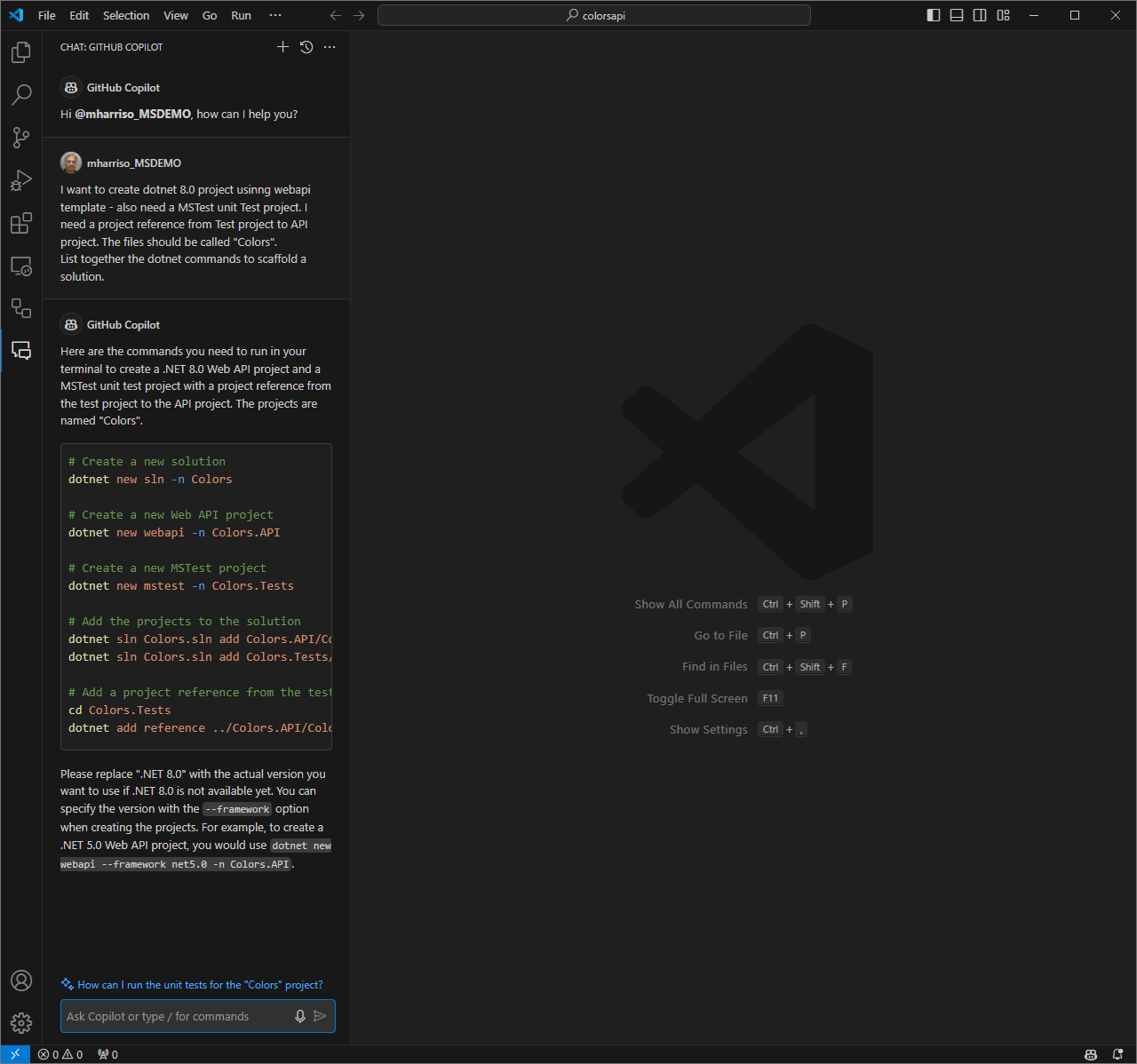Screen dimensions: 1137x1064
Task: Start a new Copilot chat with plus icon
Action: (282, 47)
